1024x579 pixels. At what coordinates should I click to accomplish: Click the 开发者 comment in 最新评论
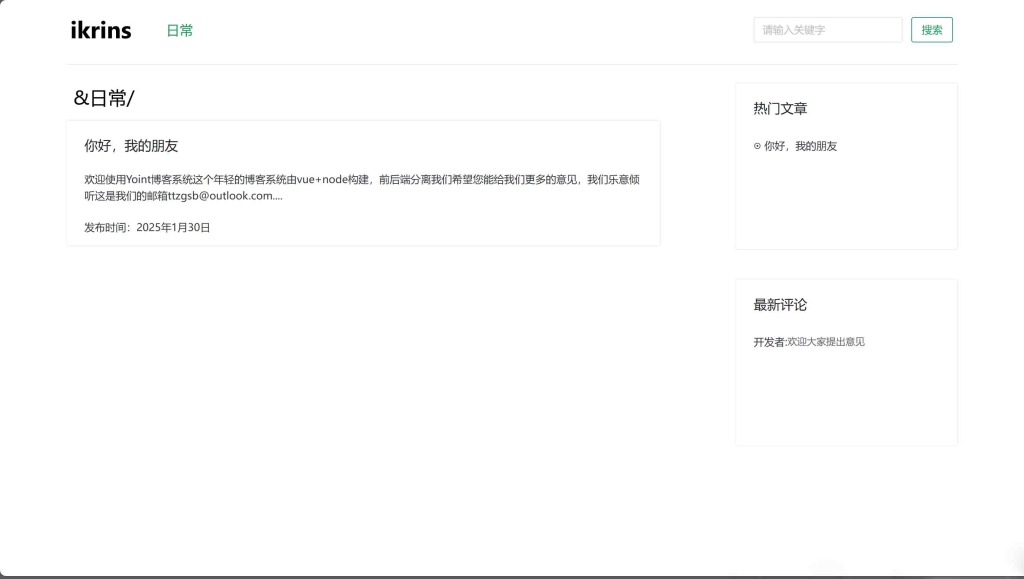point(808,341)
